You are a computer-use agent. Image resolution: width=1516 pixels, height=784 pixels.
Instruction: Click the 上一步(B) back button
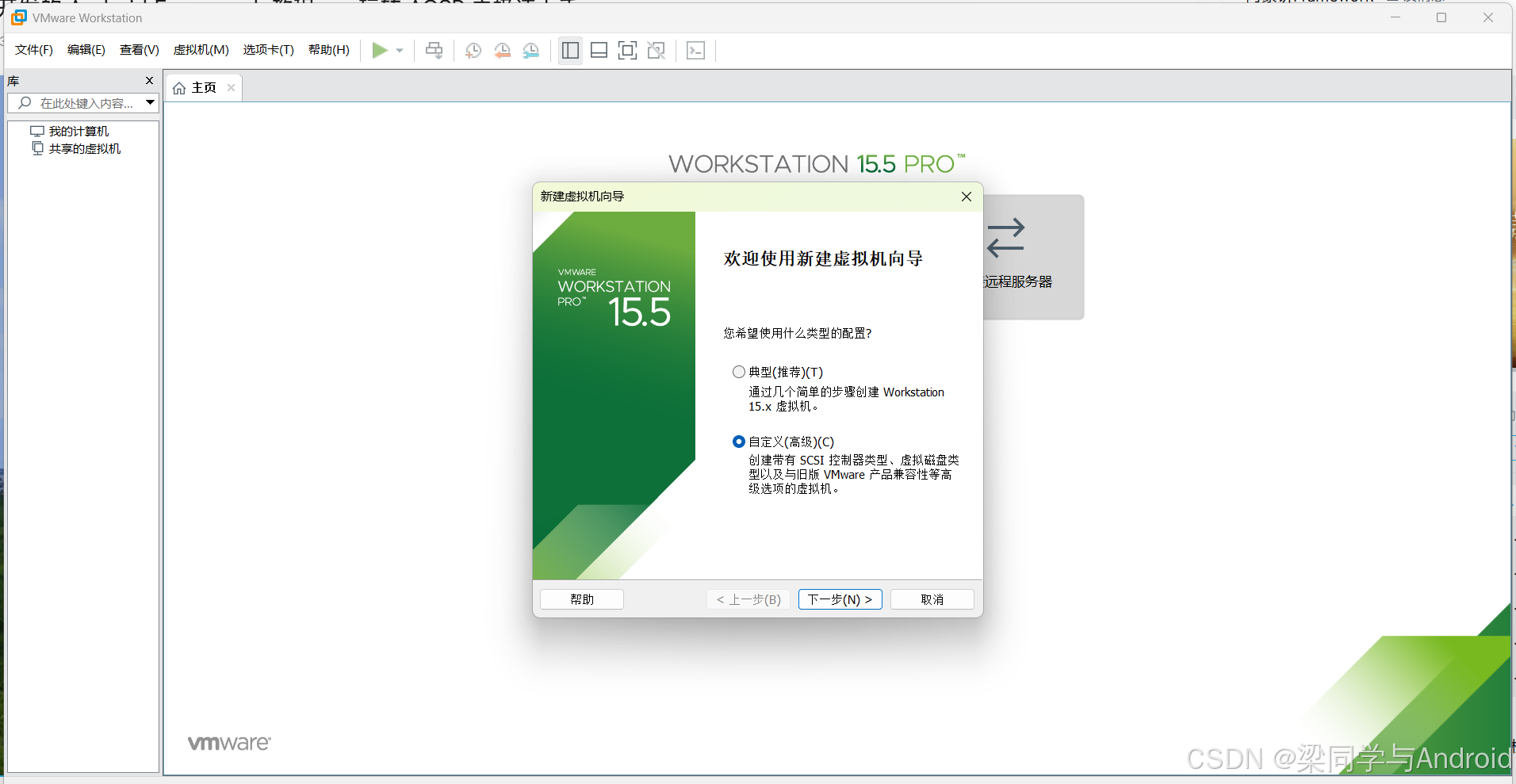pos(748,599)
